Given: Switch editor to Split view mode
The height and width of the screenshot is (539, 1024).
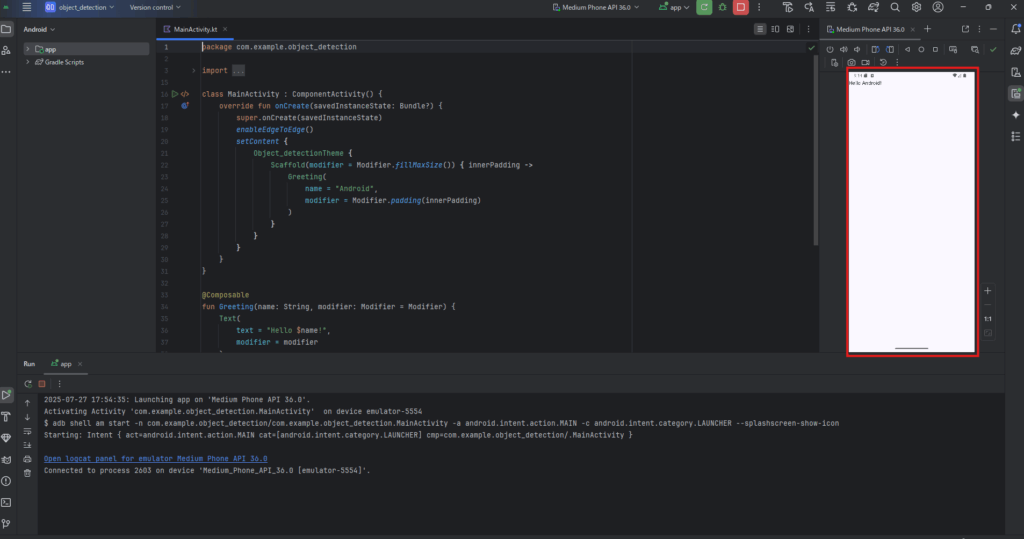Looking at the screenshot, I should (x=775, y=29).
